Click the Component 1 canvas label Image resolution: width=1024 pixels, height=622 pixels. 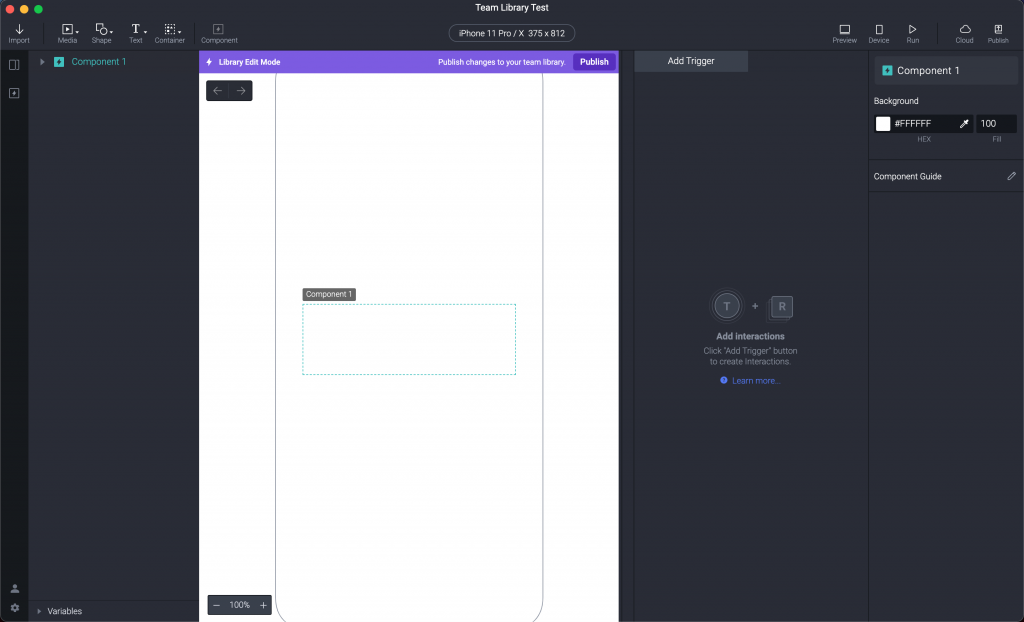[329, 295]
